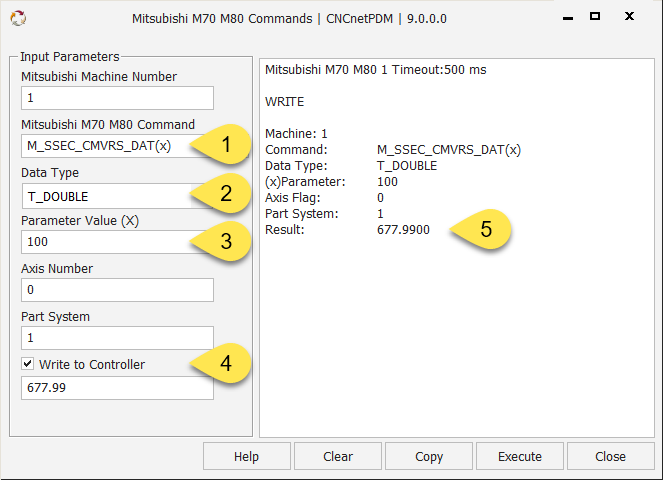Screen dimensions: 663x480
Task: Click the Close button at the bottom
Action: pyautogui.click(x=611, y=456)
